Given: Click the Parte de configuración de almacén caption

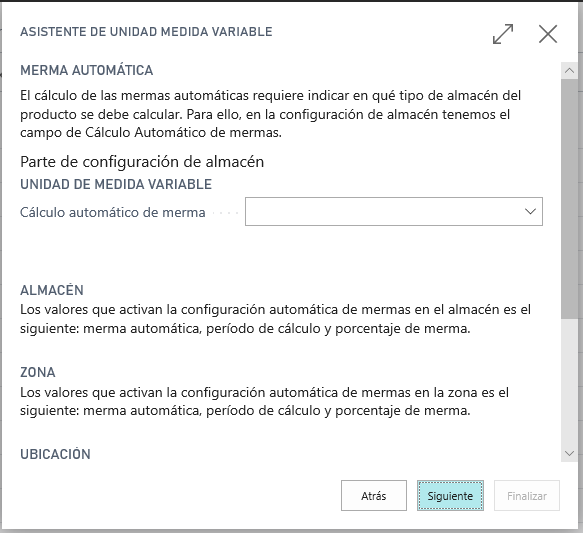Looking at the screenshot, I should 142,162.
